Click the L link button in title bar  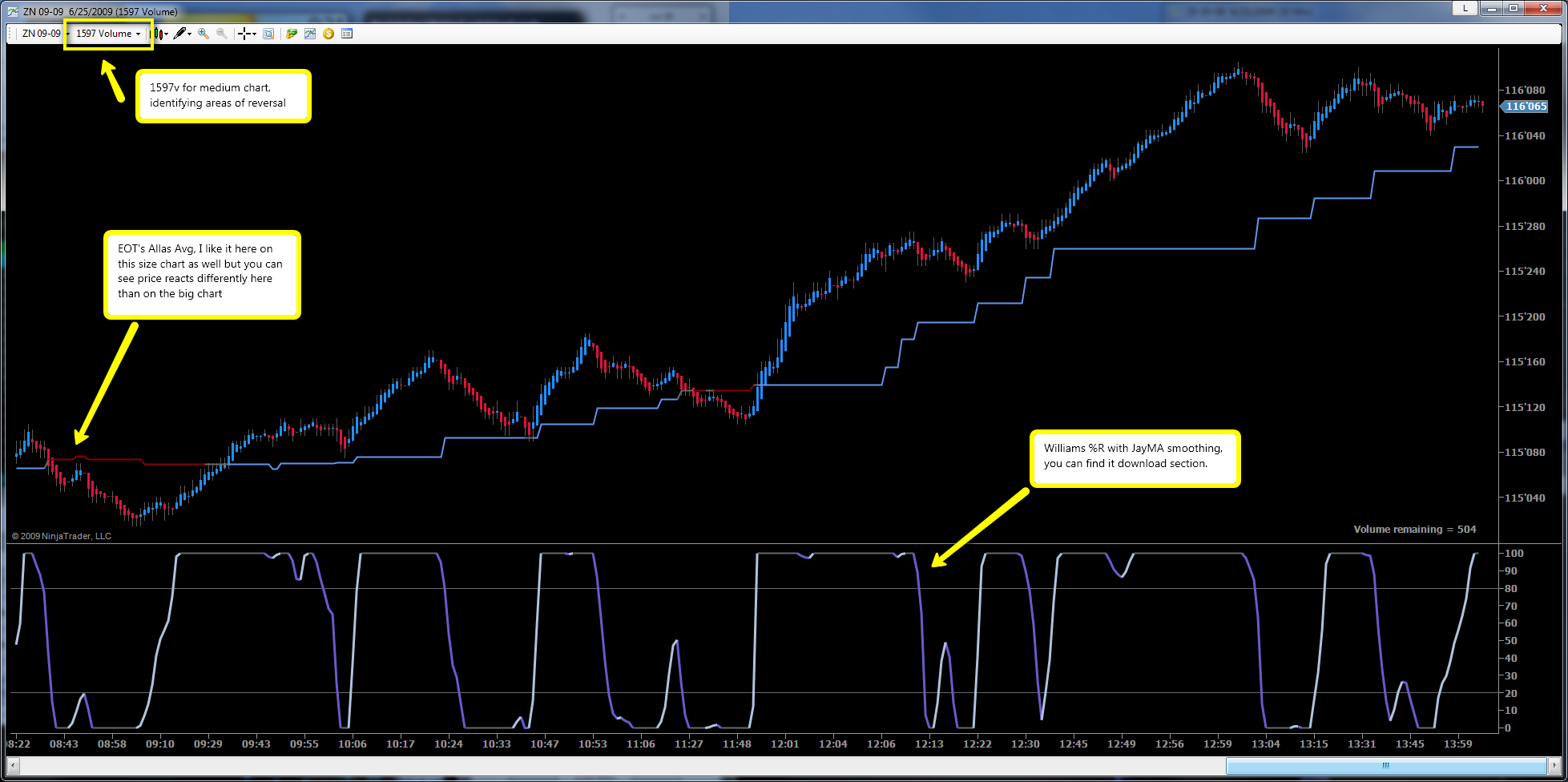(x=1465, y=8)
